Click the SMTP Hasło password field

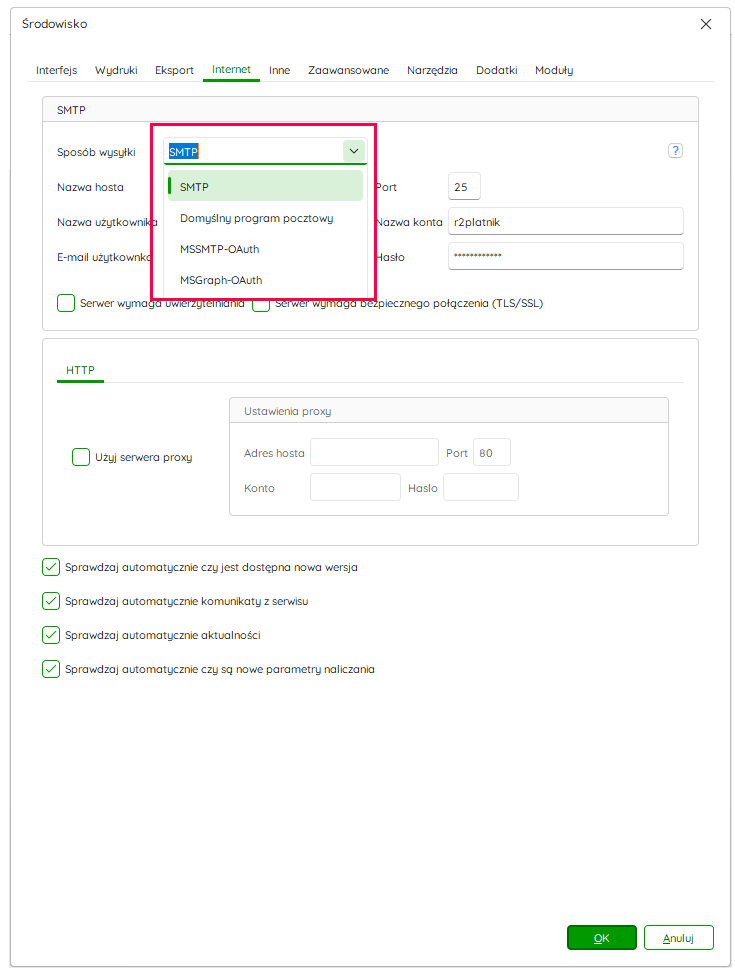[x=566, y=256]
